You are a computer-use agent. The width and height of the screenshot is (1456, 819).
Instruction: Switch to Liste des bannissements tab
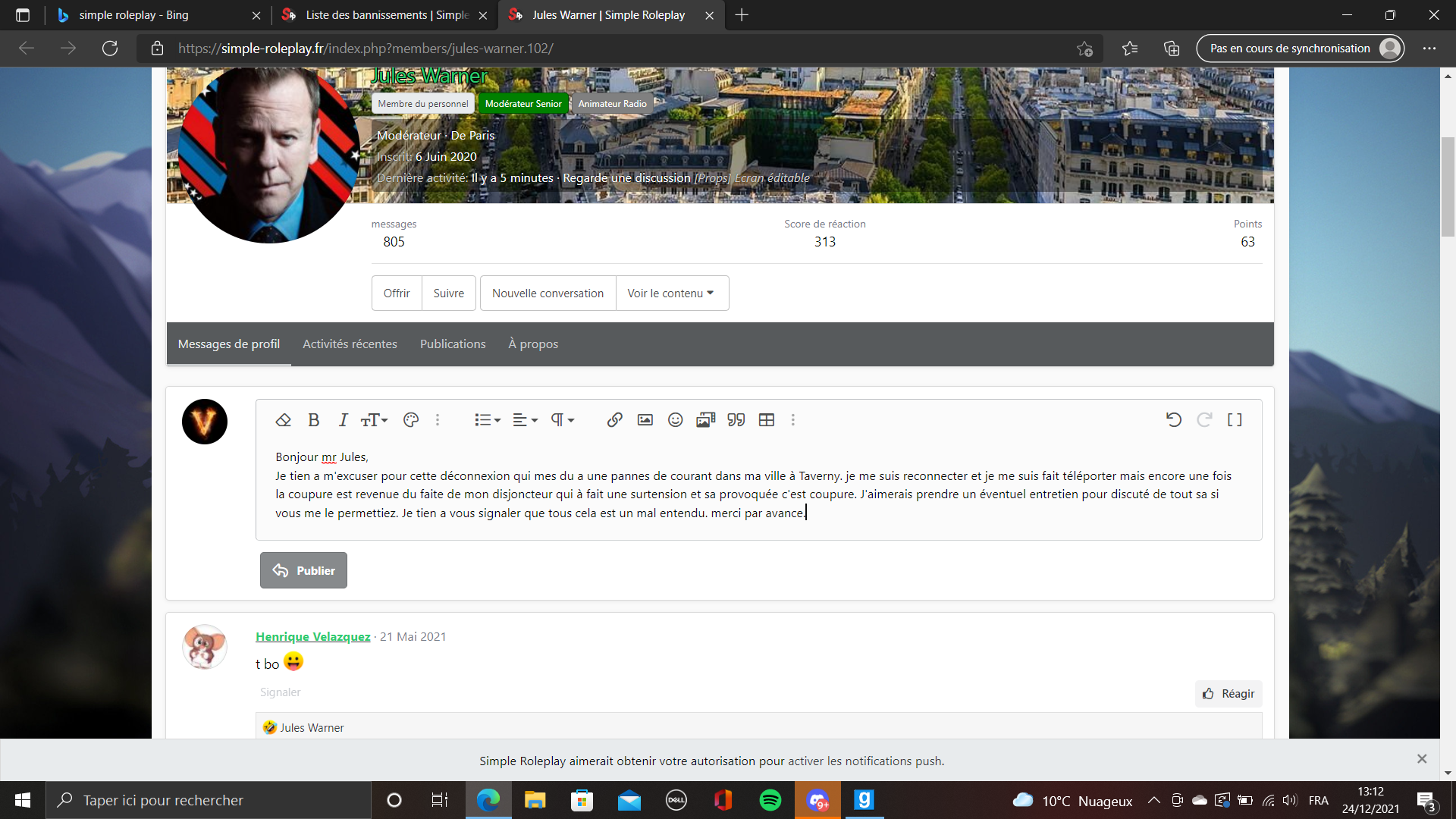[x=384, y=15]
